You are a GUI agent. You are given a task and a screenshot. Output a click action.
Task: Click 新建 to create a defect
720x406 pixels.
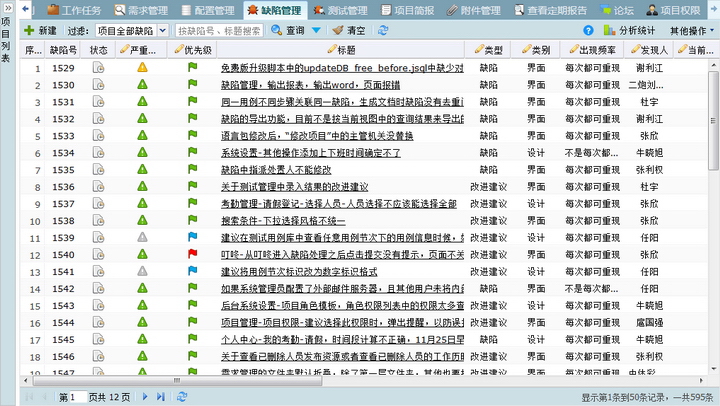40,30
